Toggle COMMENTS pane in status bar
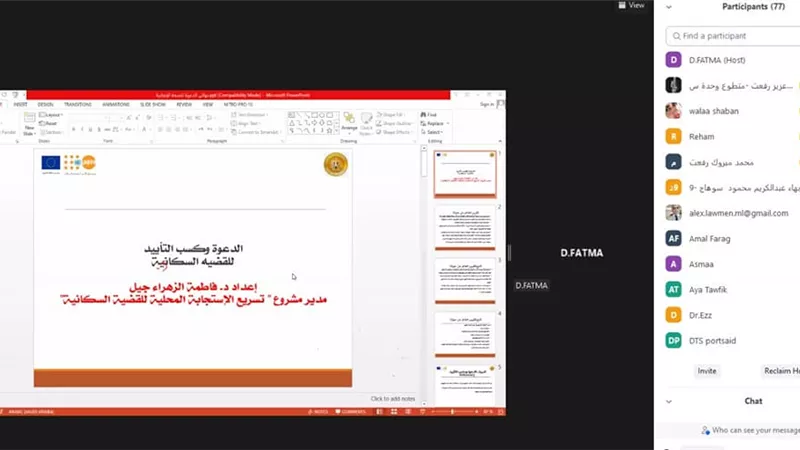Screen dimensions: 800x450 [351, 412]
